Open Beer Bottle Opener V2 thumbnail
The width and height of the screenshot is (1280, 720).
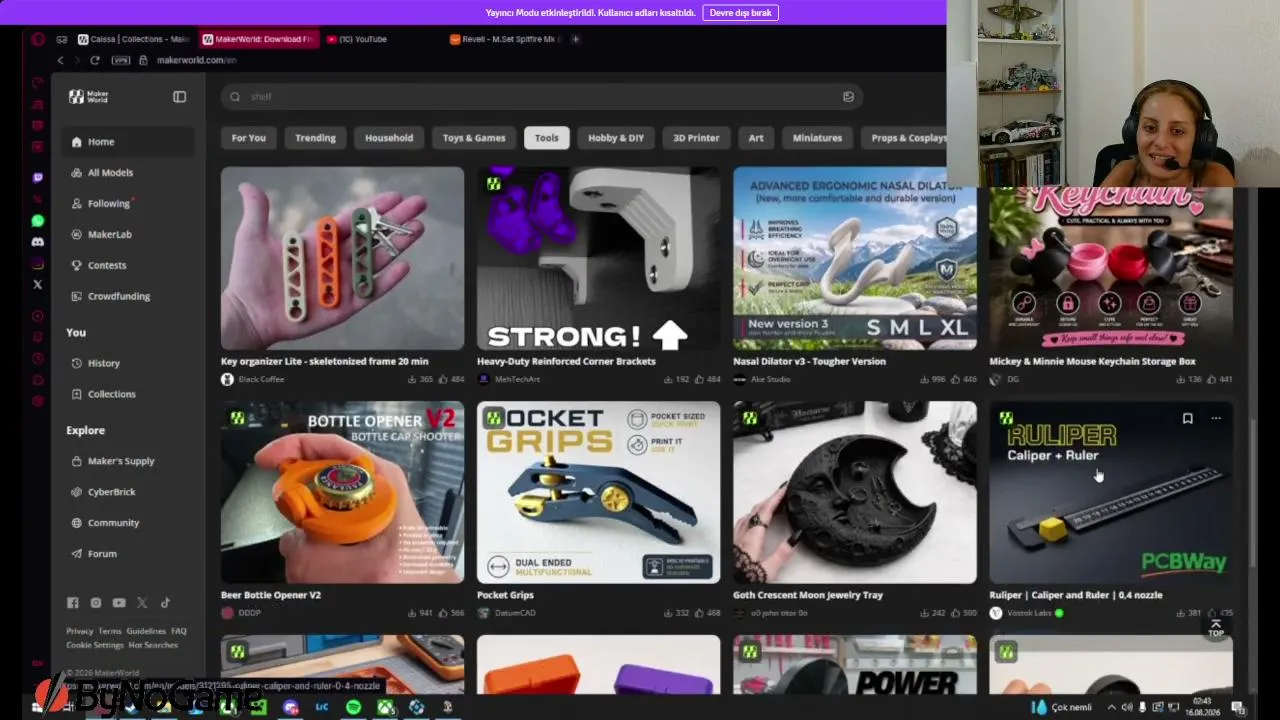tap(342, 492)
